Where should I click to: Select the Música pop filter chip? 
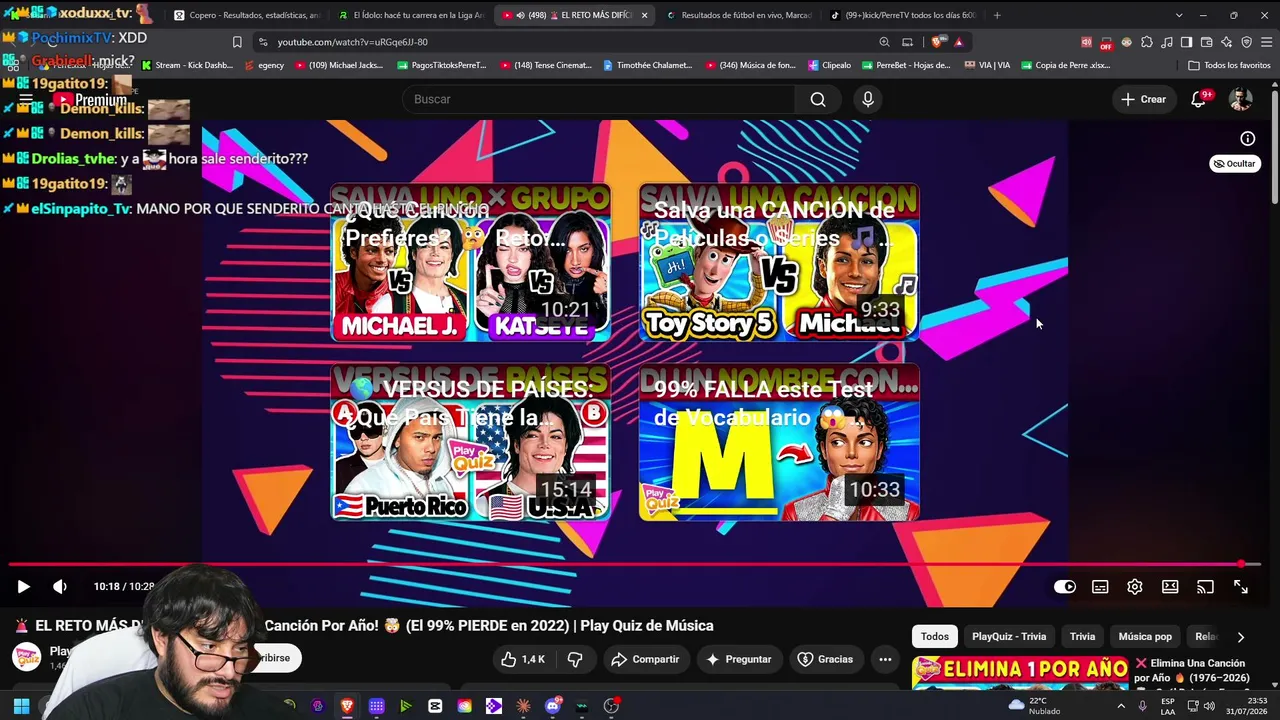[1145, 636]
